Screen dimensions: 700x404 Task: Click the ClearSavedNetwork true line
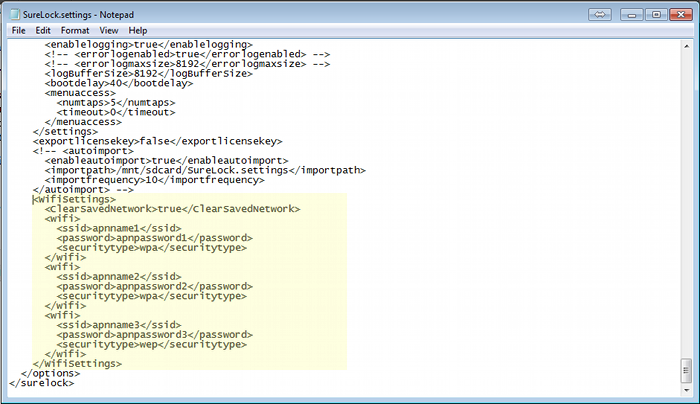172,209
